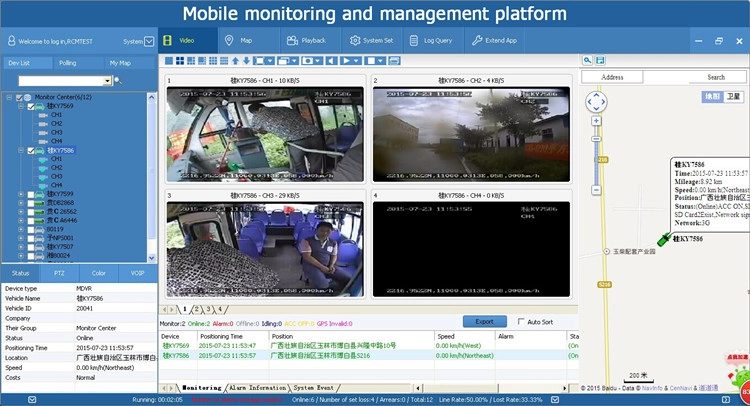Click the up arrow toolbar icon

[x=235, y=61]
